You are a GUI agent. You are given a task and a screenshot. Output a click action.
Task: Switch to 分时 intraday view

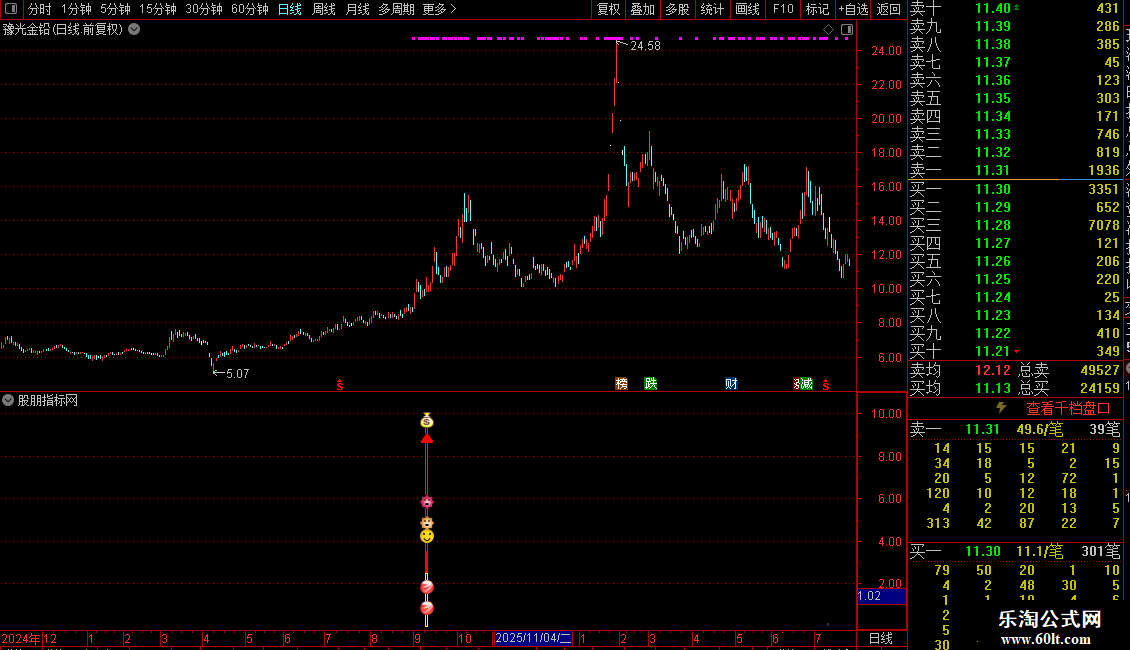pos(40,9)
